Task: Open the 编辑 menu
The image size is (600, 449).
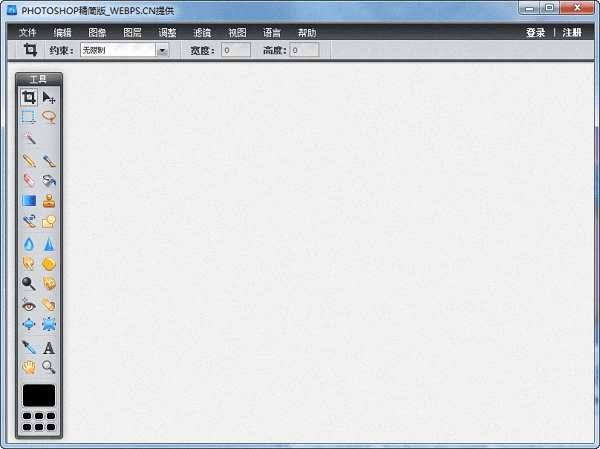Action: click(x=62, y=33)
